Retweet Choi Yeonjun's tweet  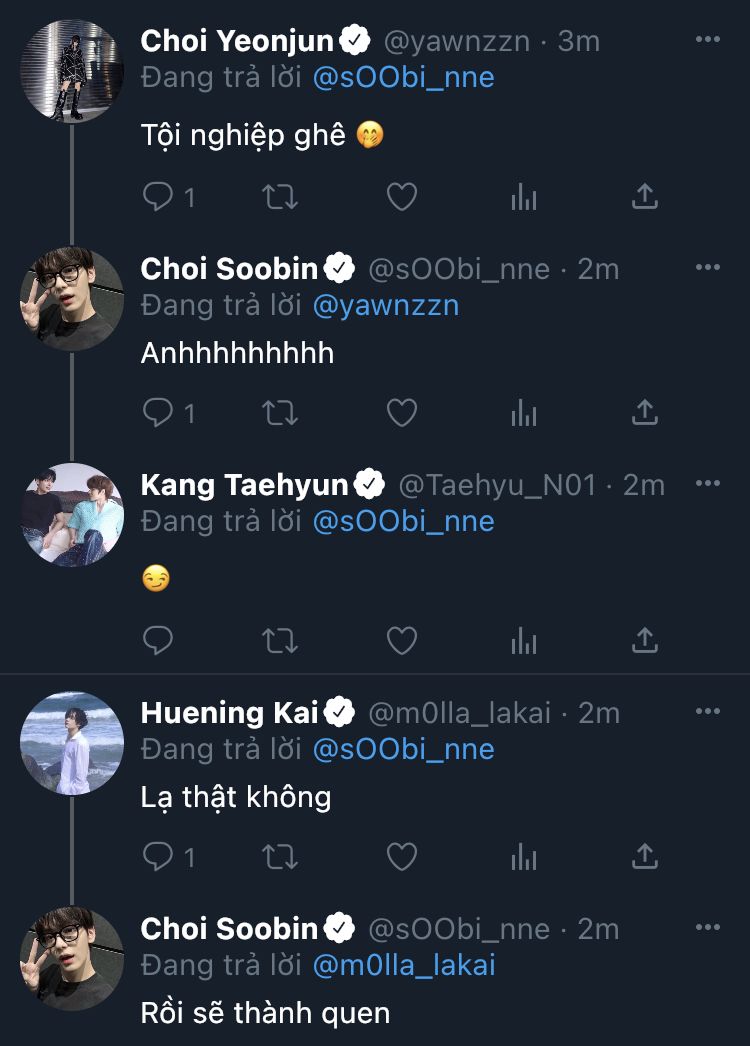click(280, 197)
